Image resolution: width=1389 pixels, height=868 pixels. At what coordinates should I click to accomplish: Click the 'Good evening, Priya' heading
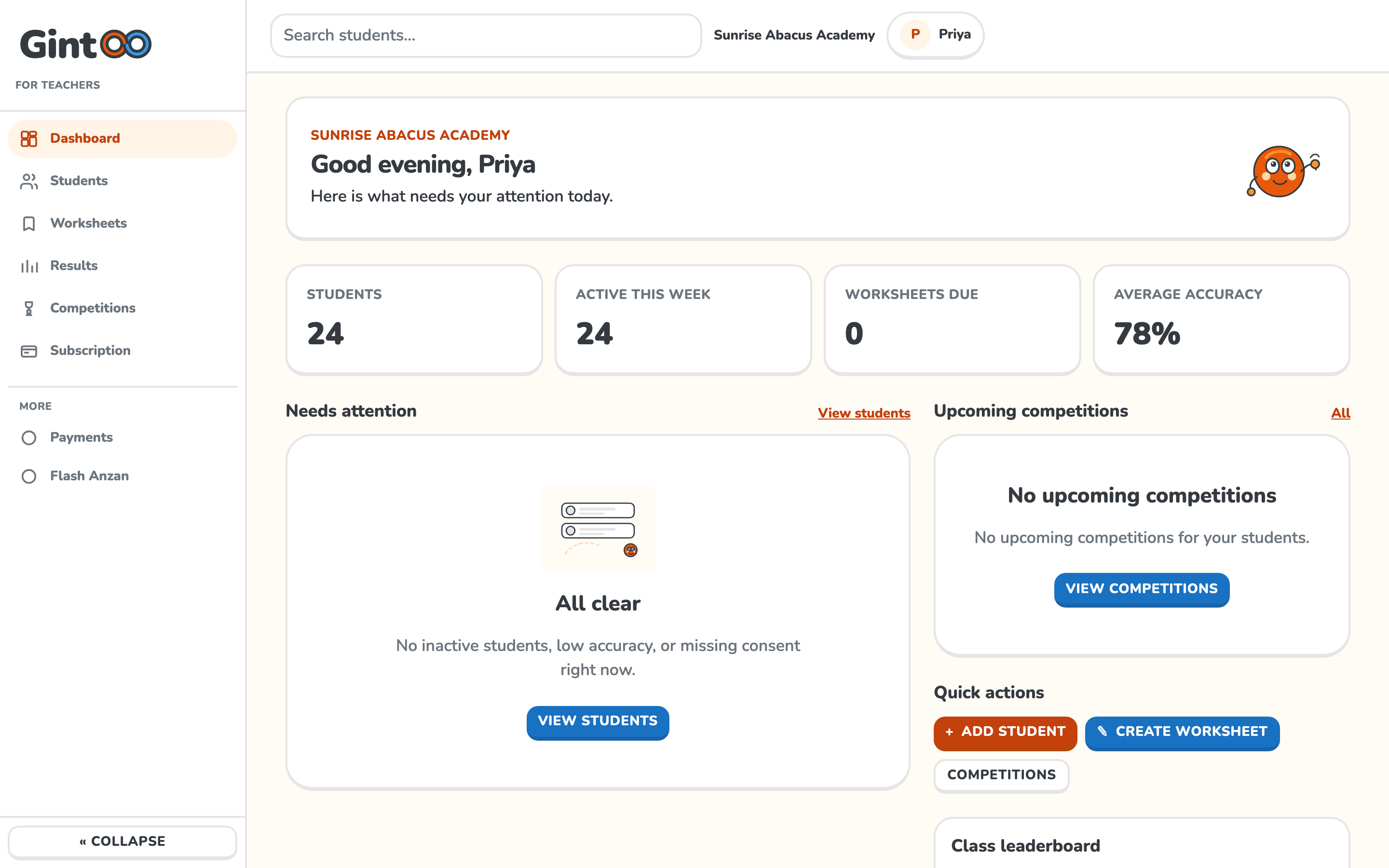pos(423,164)
